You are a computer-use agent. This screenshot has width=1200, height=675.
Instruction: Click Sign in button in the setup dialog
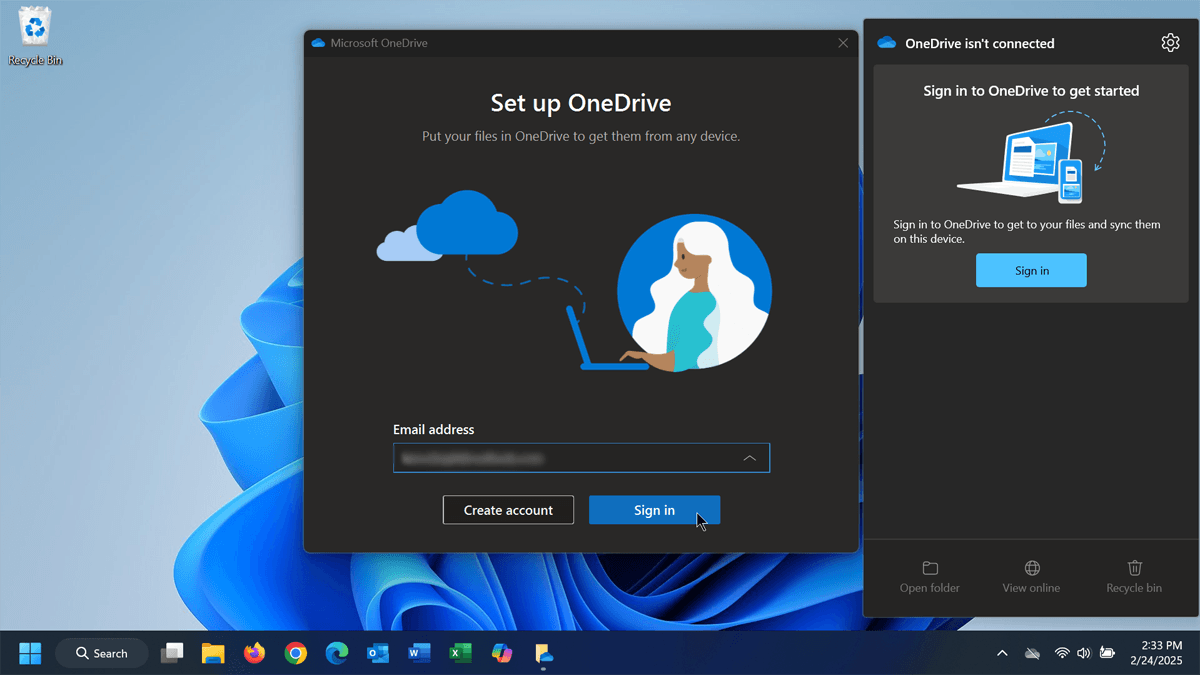point(654,510)
